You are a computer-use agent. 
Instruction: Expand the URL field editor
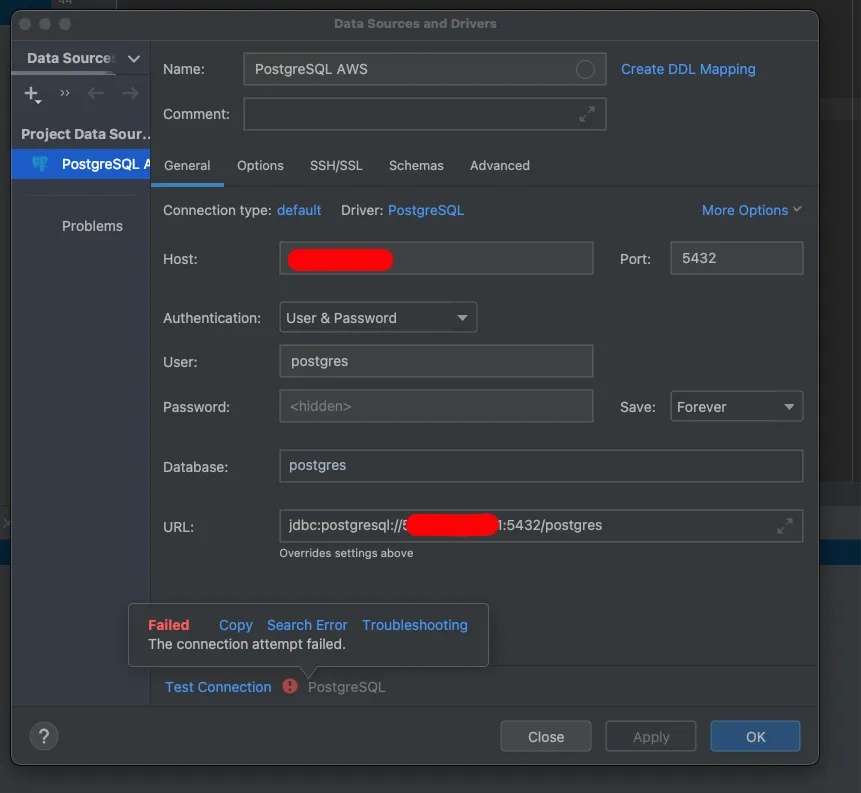(785, 526)
